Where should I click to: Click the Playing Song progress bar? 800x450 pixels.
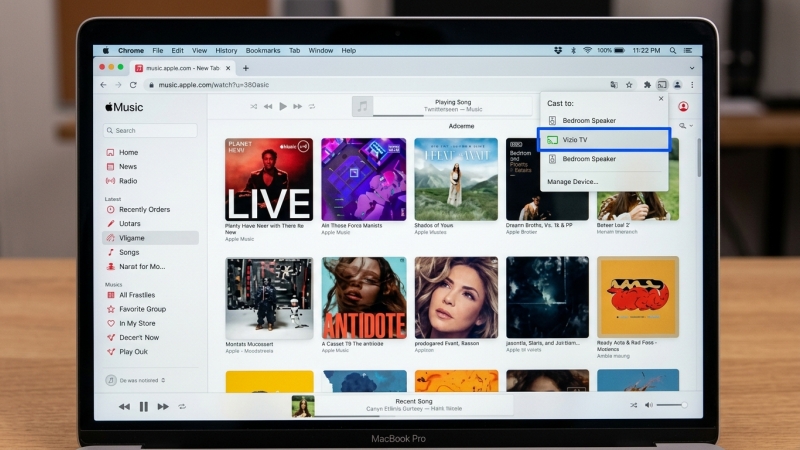(x=453, y=116)
